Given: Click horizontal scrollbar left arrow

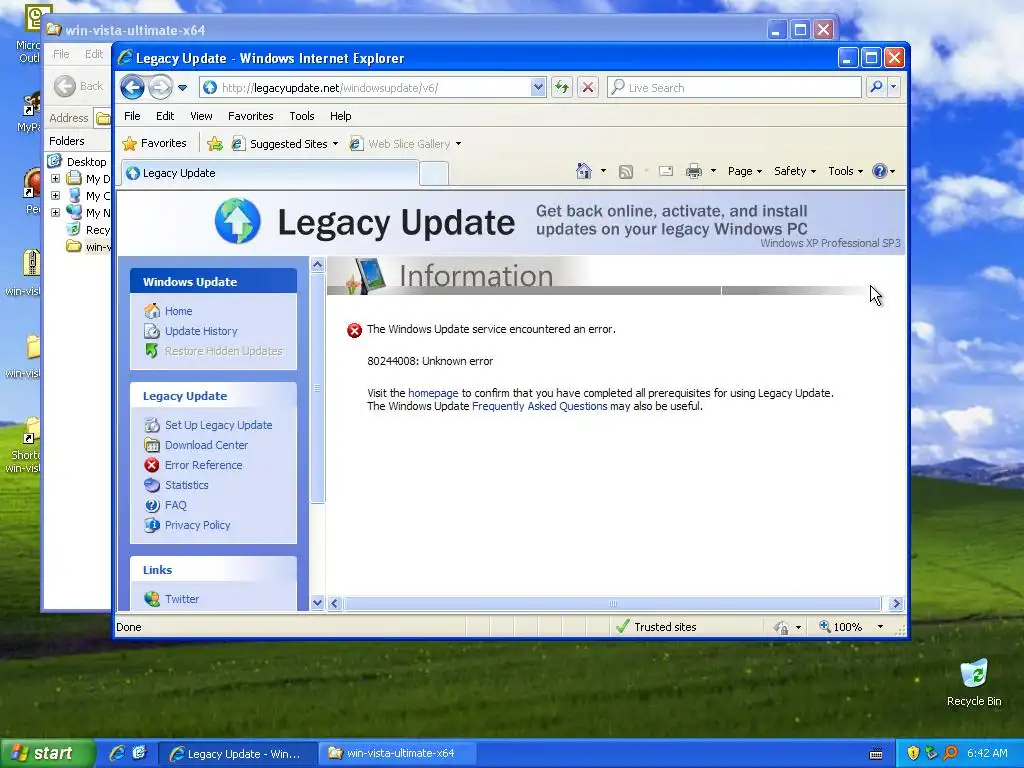Looking at the screenshot, I should pyautogui.click(x=335, y=603).
